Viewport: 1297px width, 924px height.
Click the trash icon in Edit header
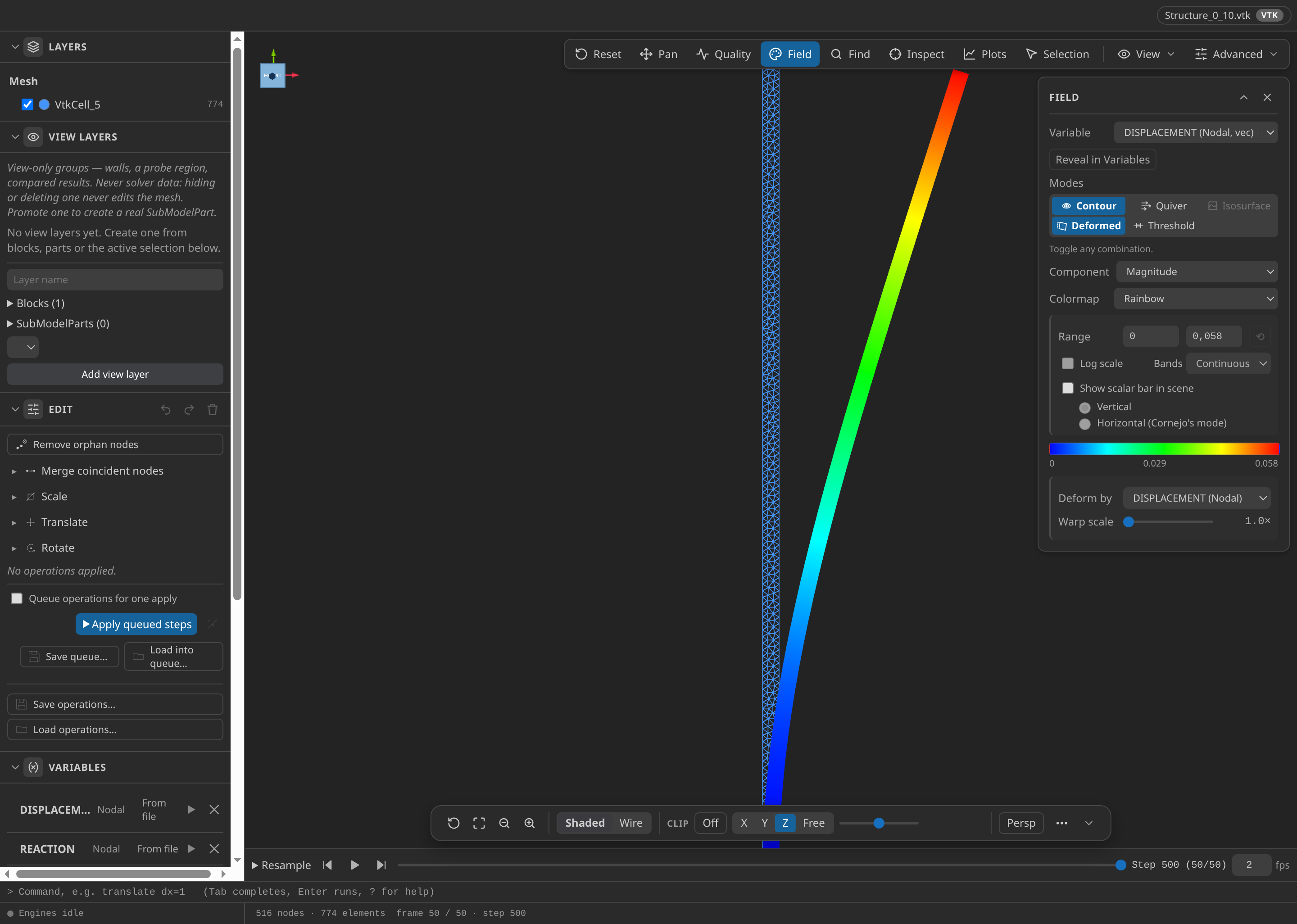pos(212,409)
